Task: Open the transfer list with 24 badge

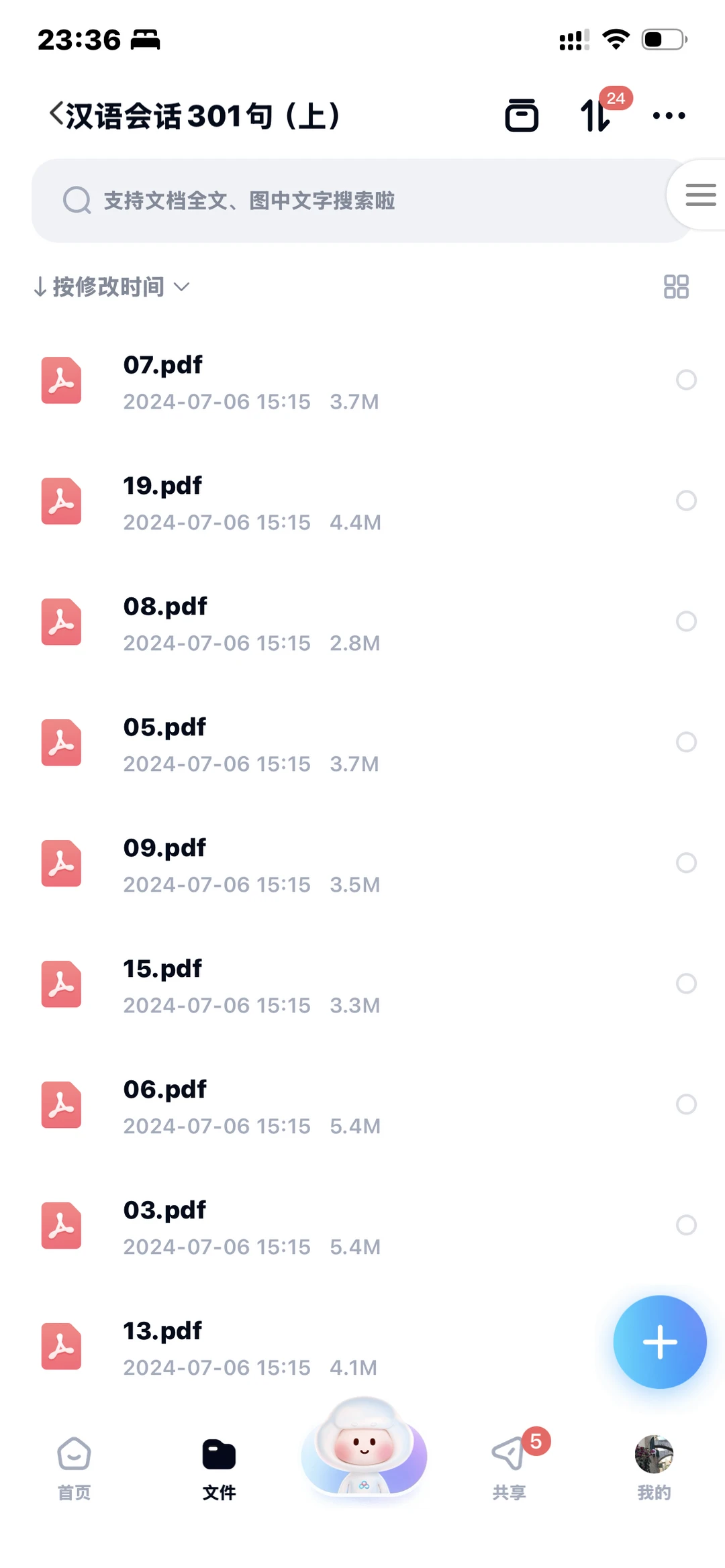Action: point(597,115)
